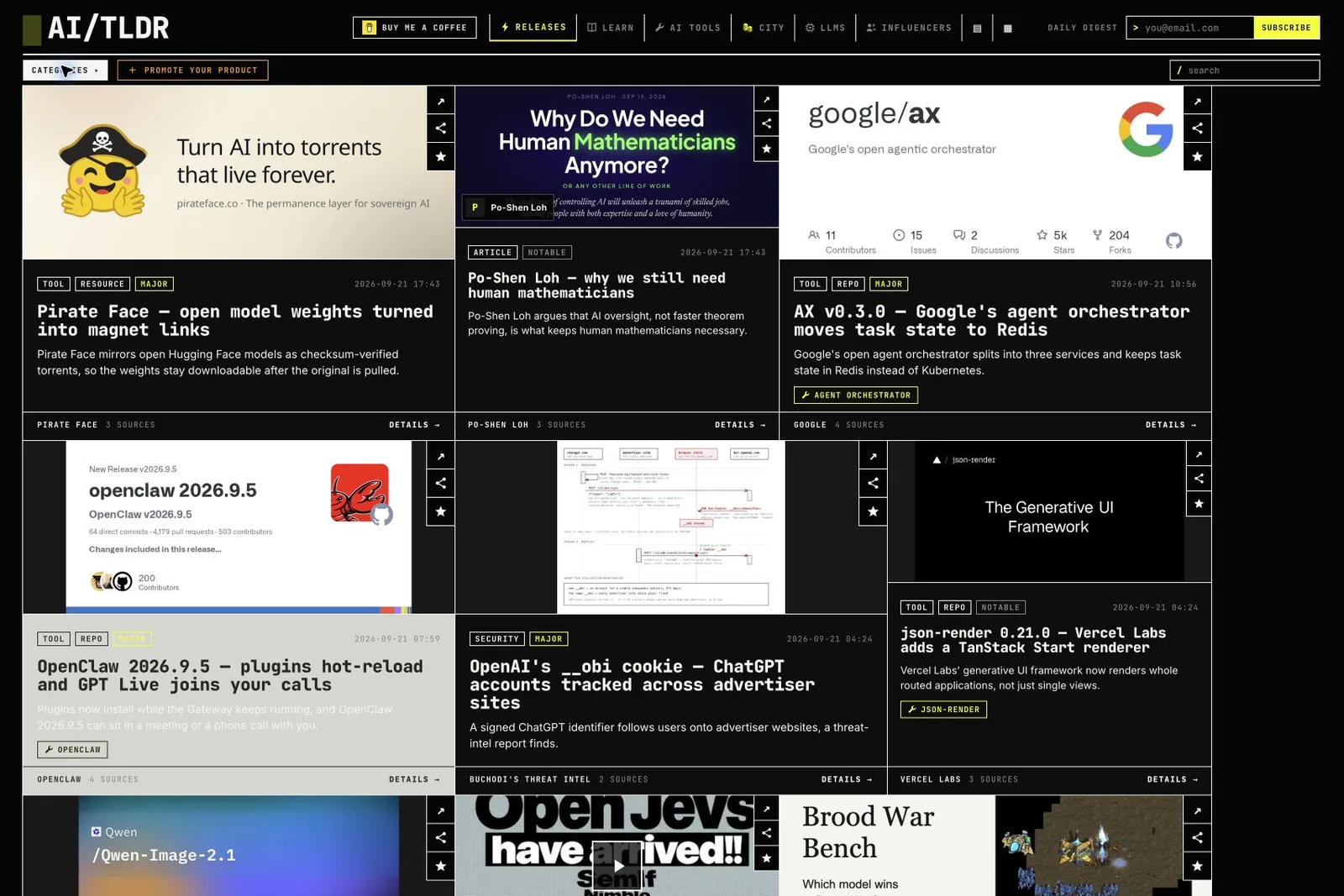
Task: Click the Article tag on Po-Shen Loh card
Action: [x=492, y=253]
